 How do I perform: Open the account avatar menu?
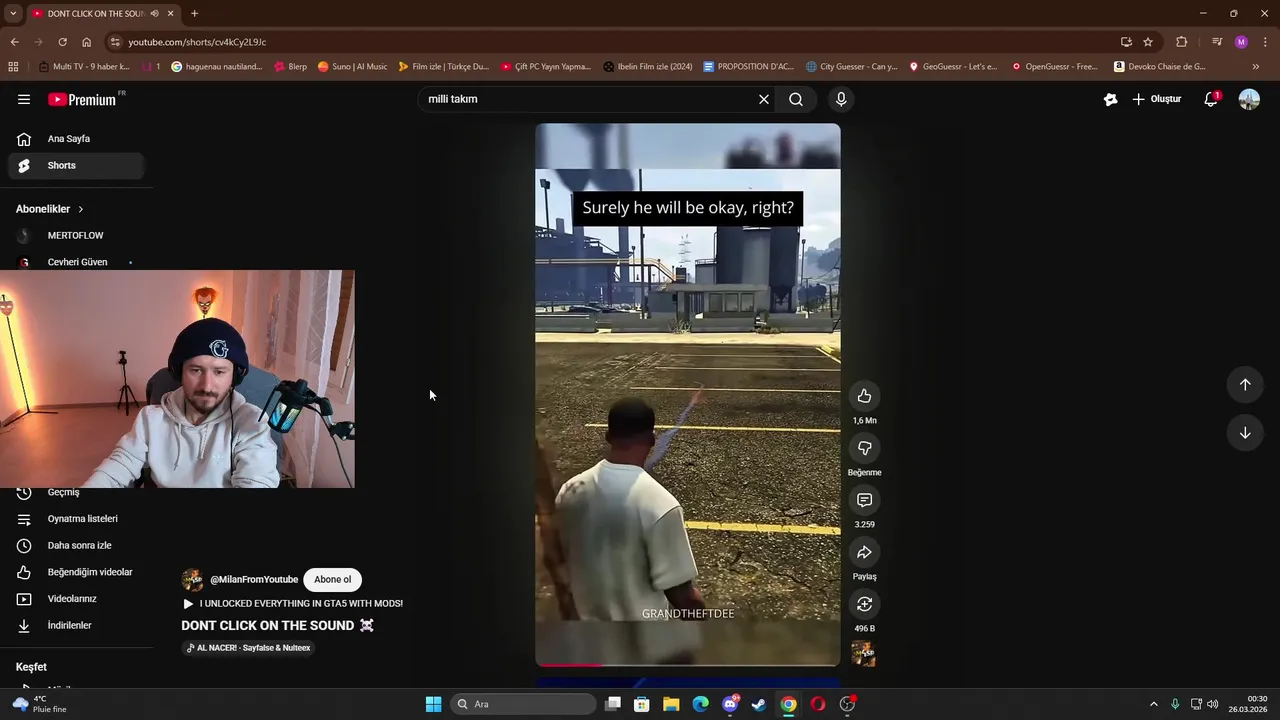tap(1249, 99)
